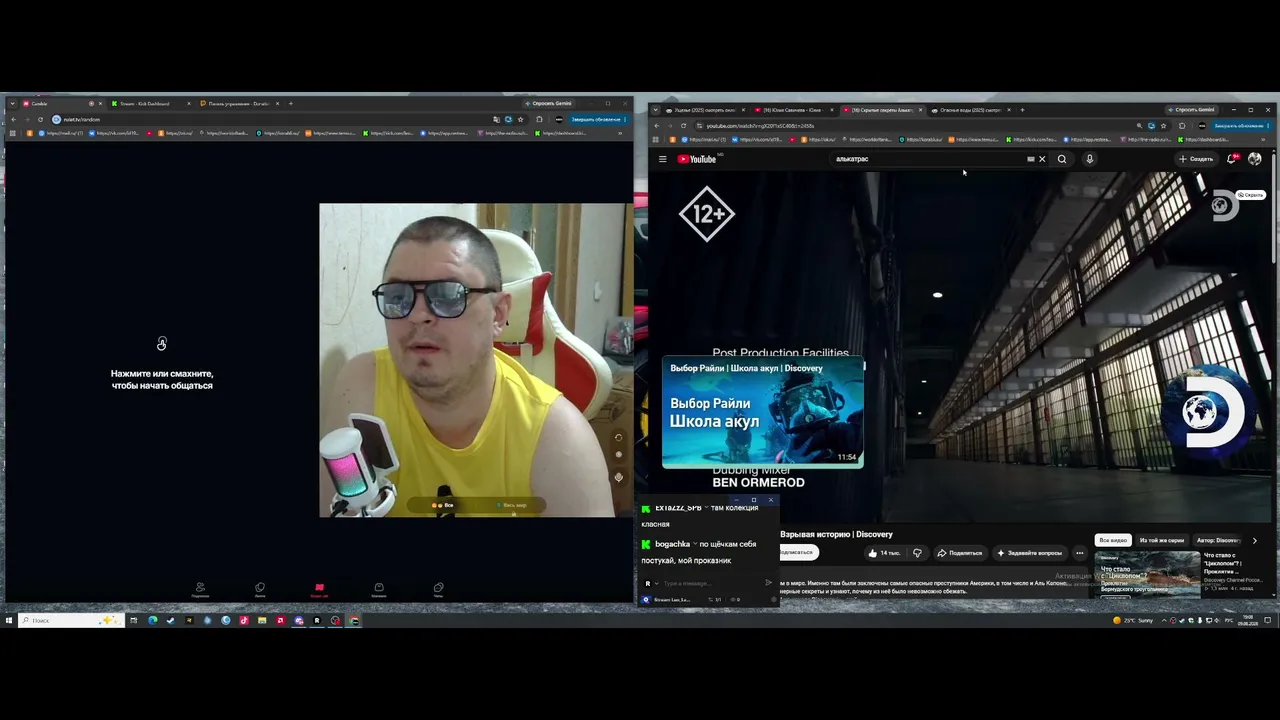Open Task View on the taskbar

coord(133,620)
